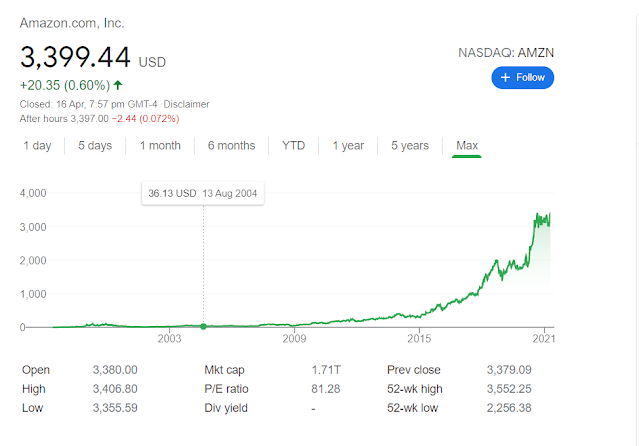Click the USD currency label

[152, 62]
